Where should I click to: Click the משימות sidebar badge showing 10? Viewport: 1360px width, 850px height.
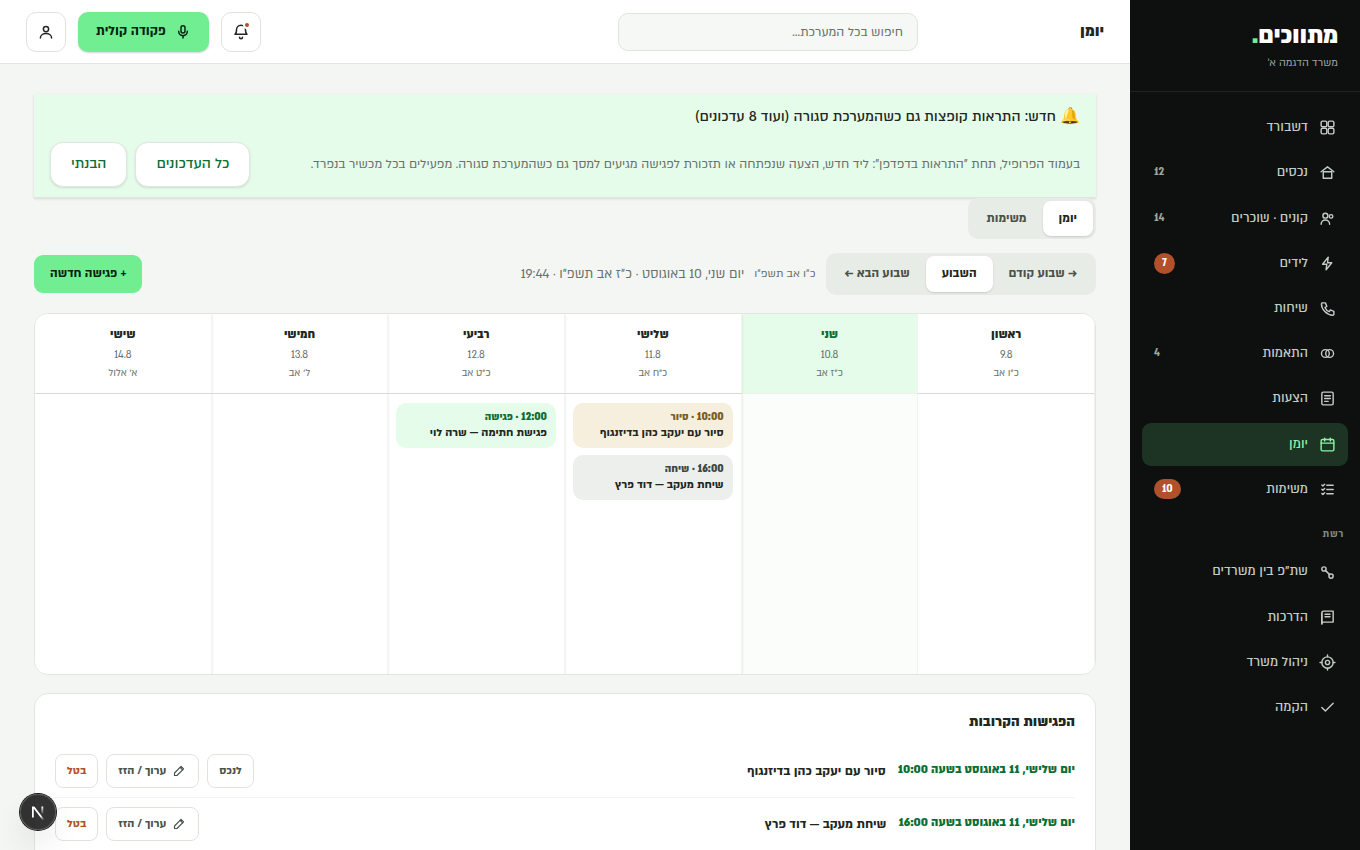tap(1167, 489)
